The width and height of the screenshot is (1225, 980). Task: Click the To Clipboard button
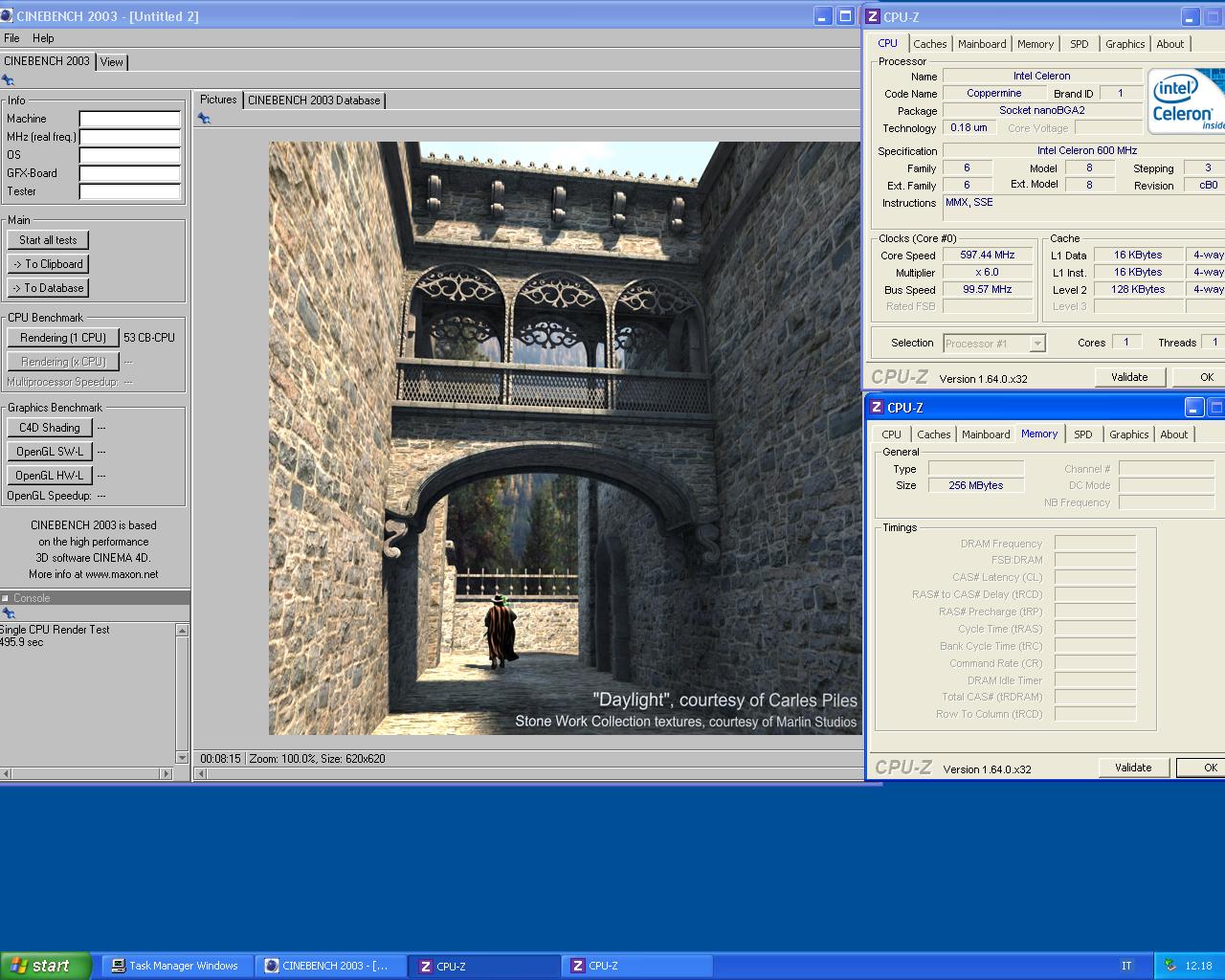click(48, 264)
